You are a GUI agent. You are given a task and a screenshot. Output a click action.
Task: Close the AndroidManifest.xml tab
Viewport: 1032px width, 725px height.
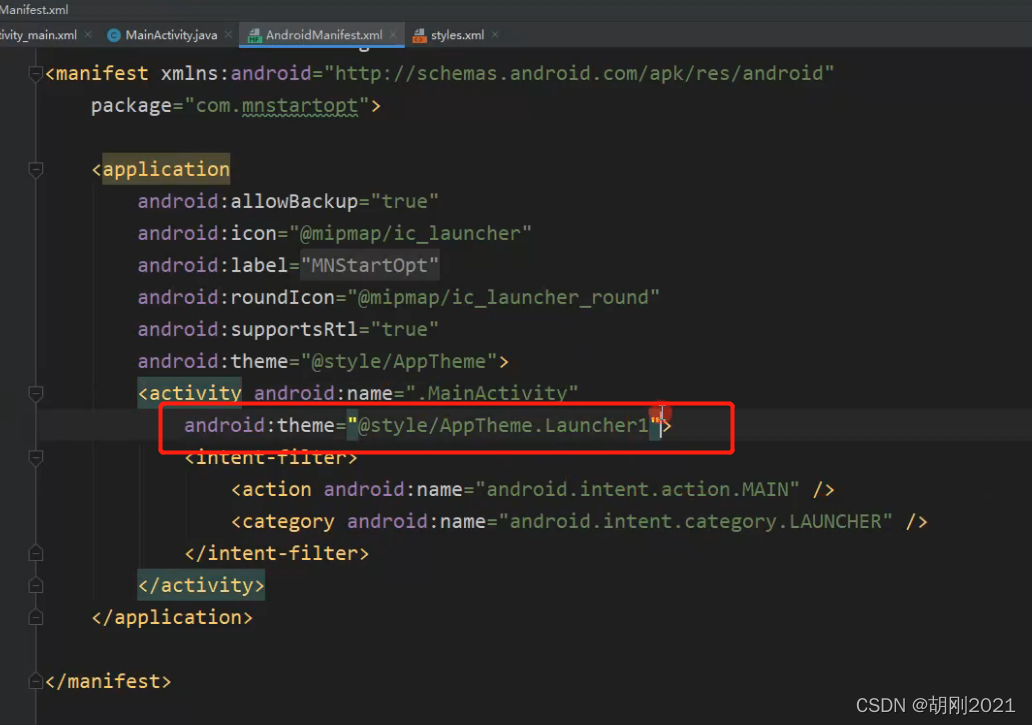click(x=393, y=35)
